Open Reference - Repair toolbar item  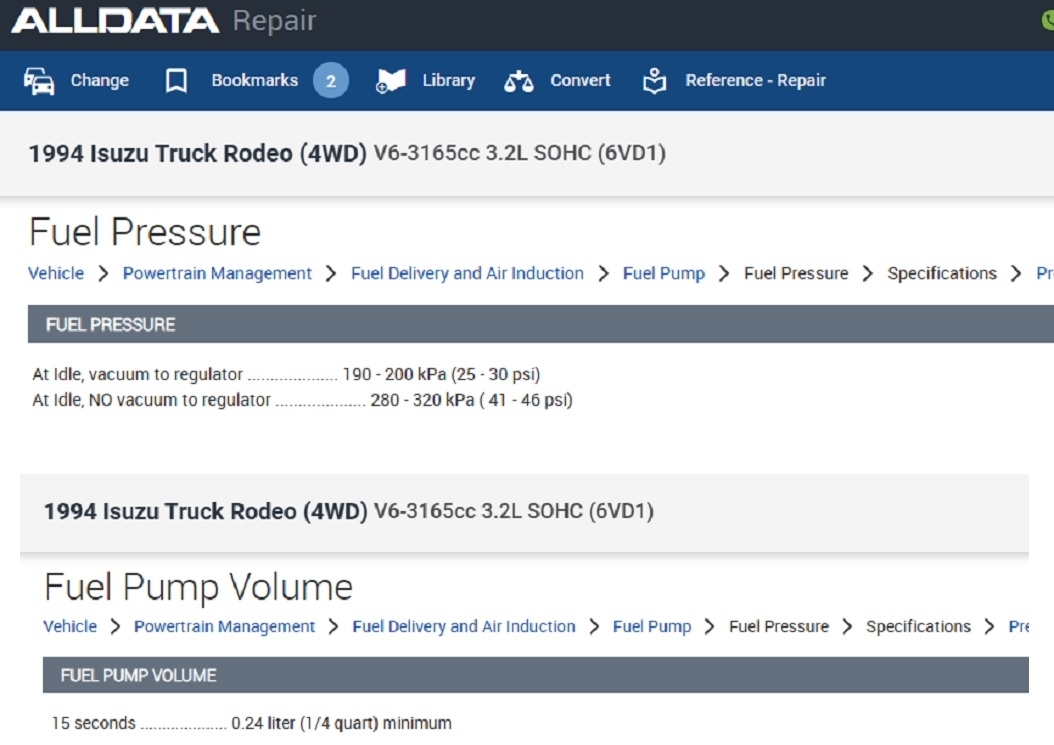(x=755, y=81)
